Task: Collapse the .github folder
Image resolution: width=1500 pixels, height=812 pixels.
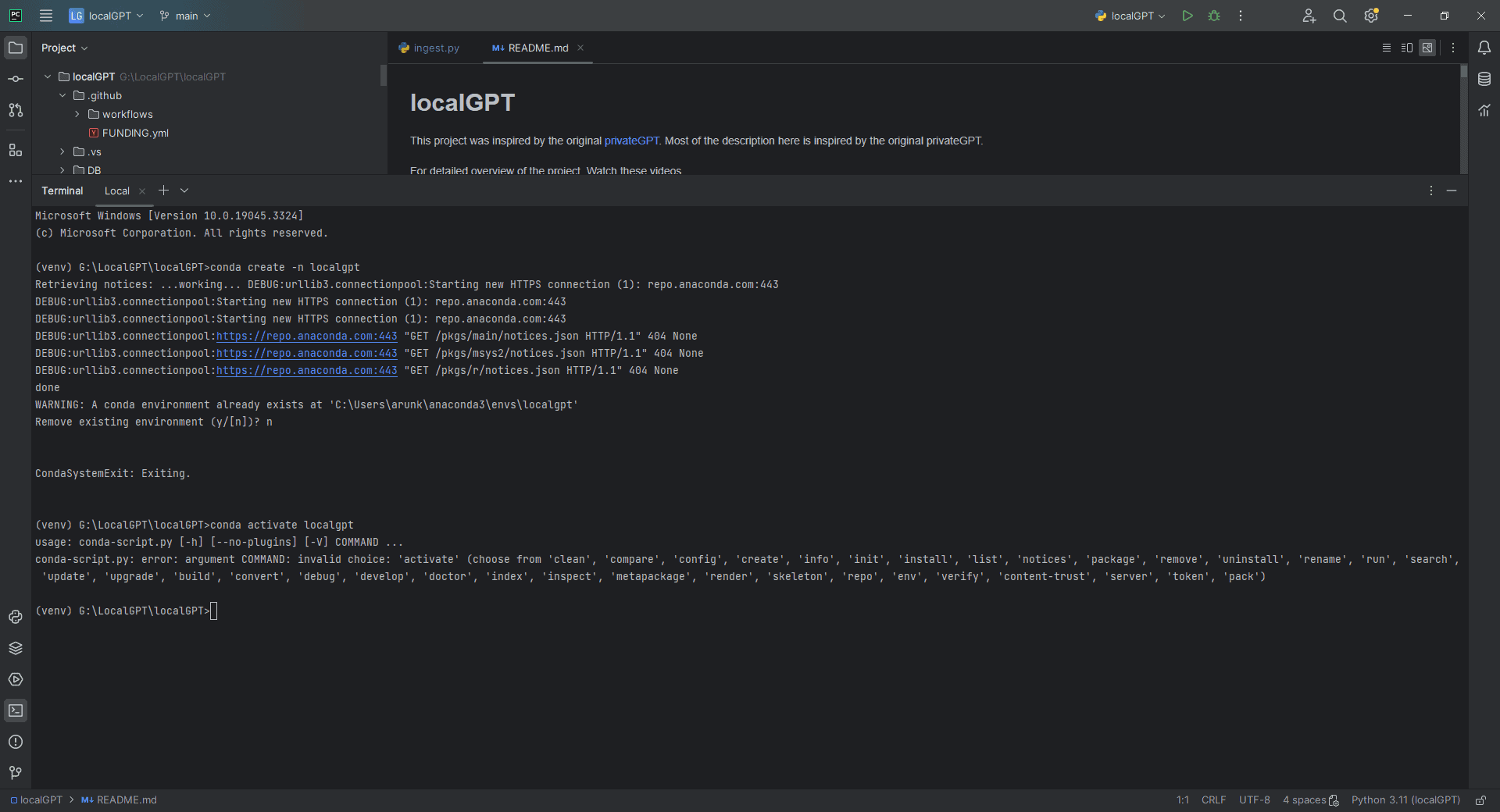Action: pyautogui.click(x=62, y=95)
